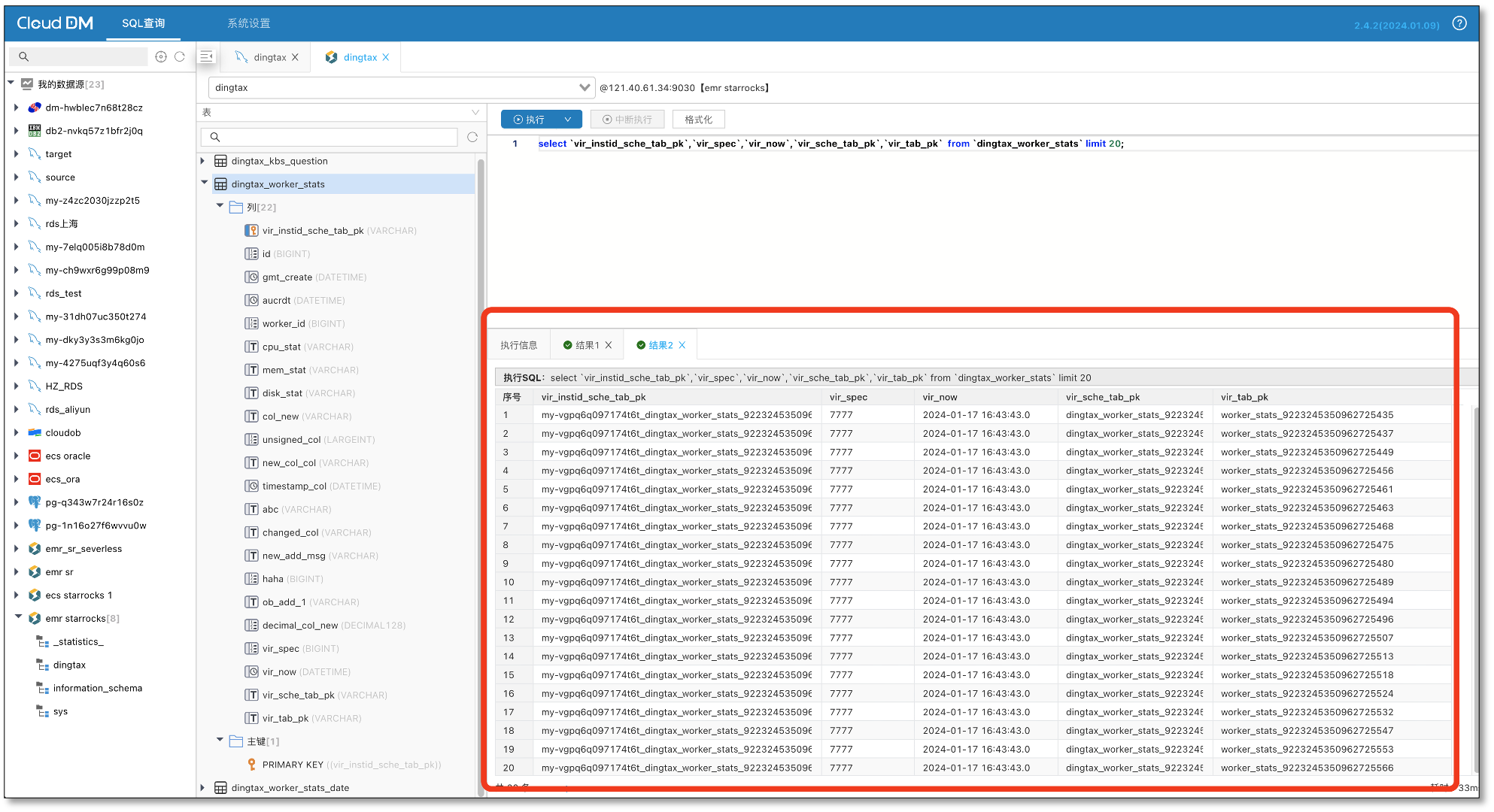Refresh the table list
The width and height of the screenshot is (1494, 812).
(x=472, y=137)
